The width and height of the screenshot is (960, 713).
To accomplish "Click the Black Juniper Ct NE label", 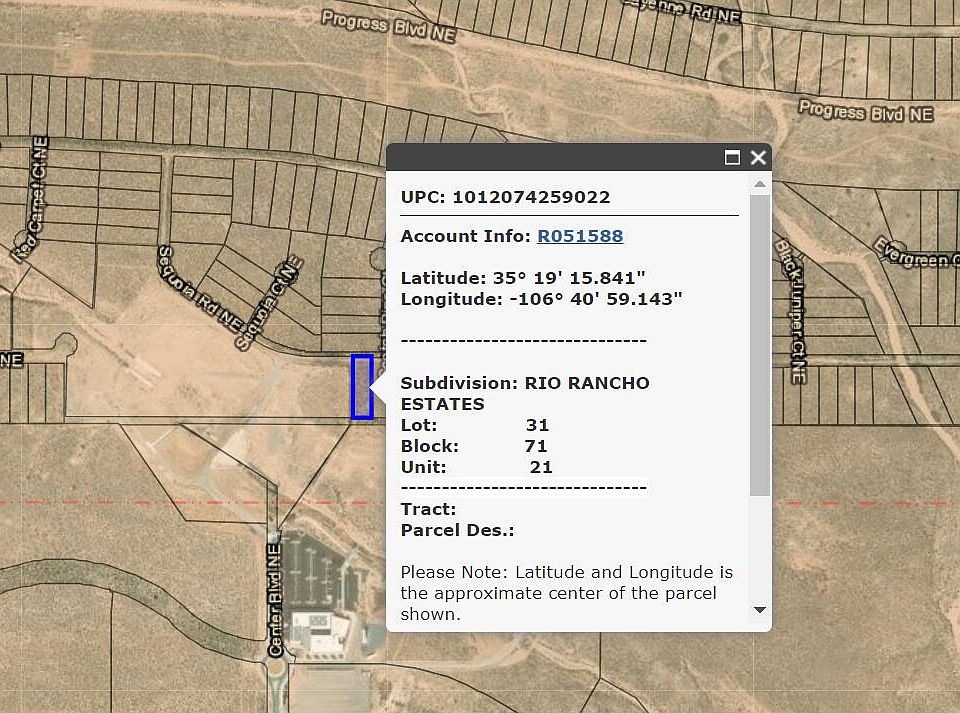I will pos(791,312).
